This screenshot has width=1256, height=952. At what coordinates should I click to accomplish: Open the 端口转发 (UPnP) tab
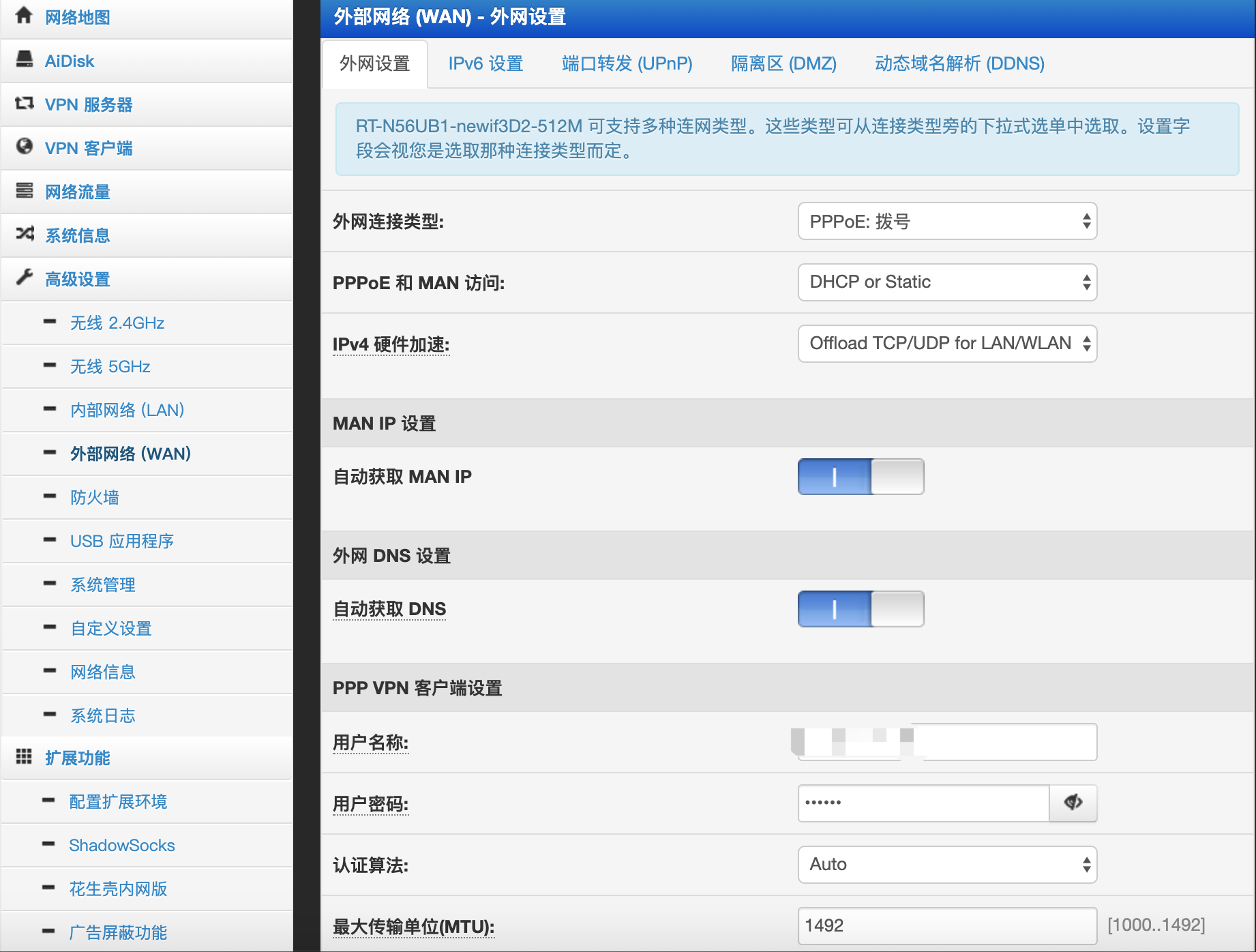[x=627, y=63]
